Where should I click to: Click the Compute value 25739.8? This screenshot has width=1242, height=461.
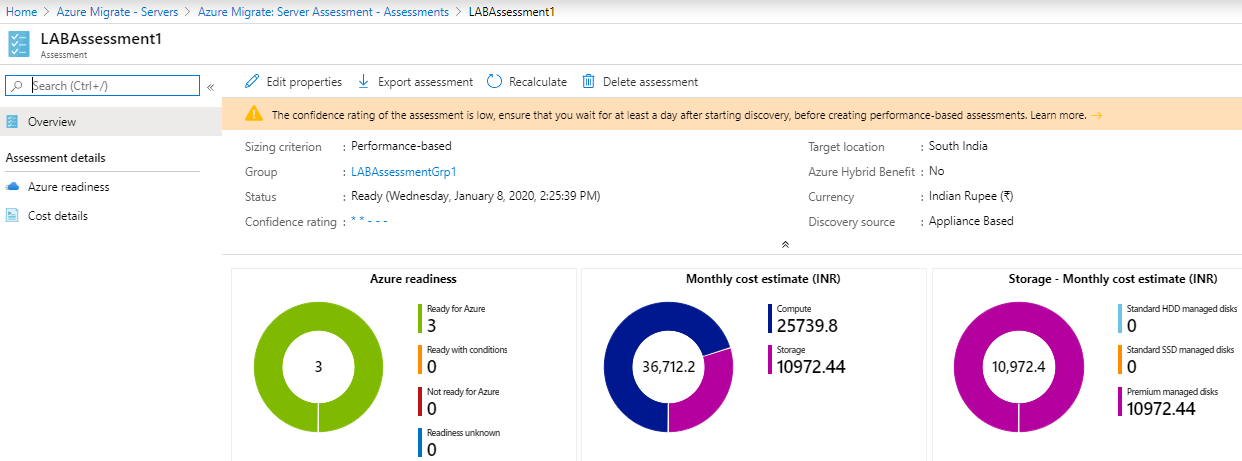tap(807, 326)
